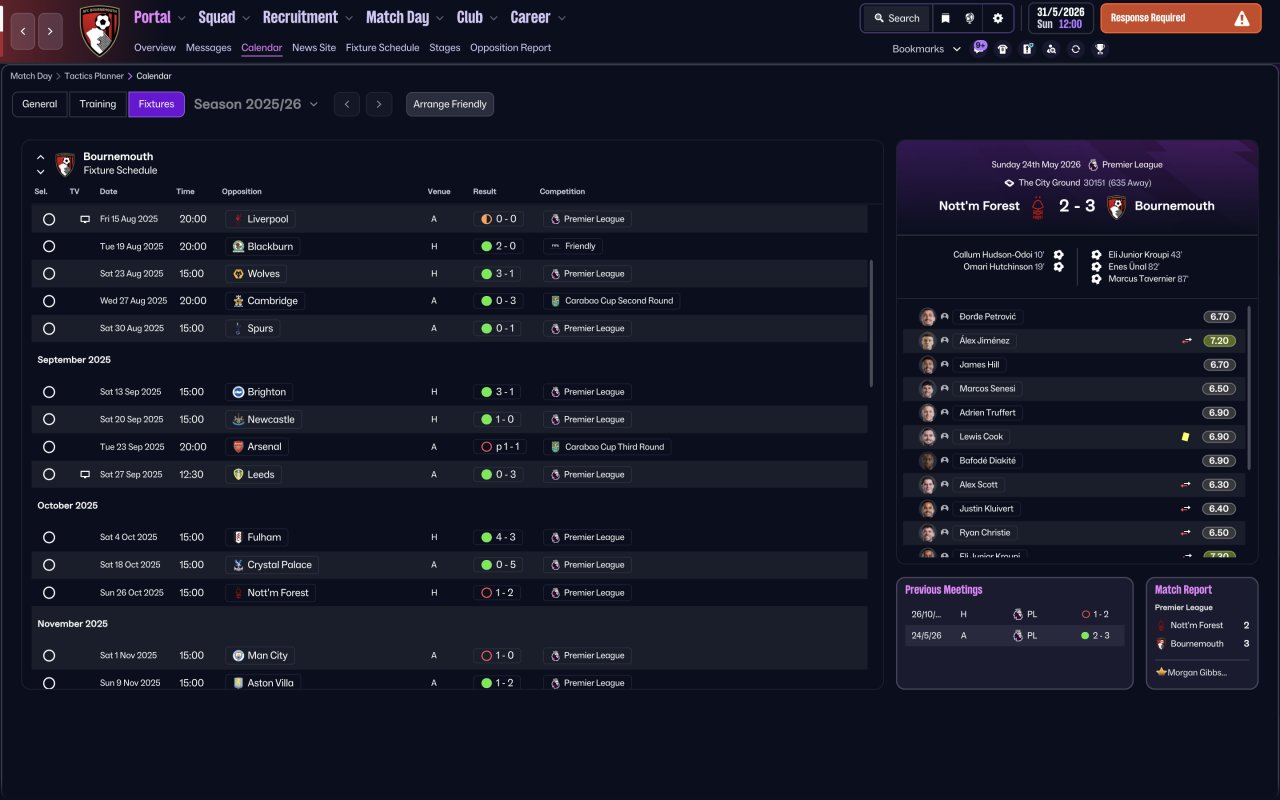Screen dimensions: 1280x800
Task: Click the Bournemouth club crest in the header
Action: click(x=99, y=30)
